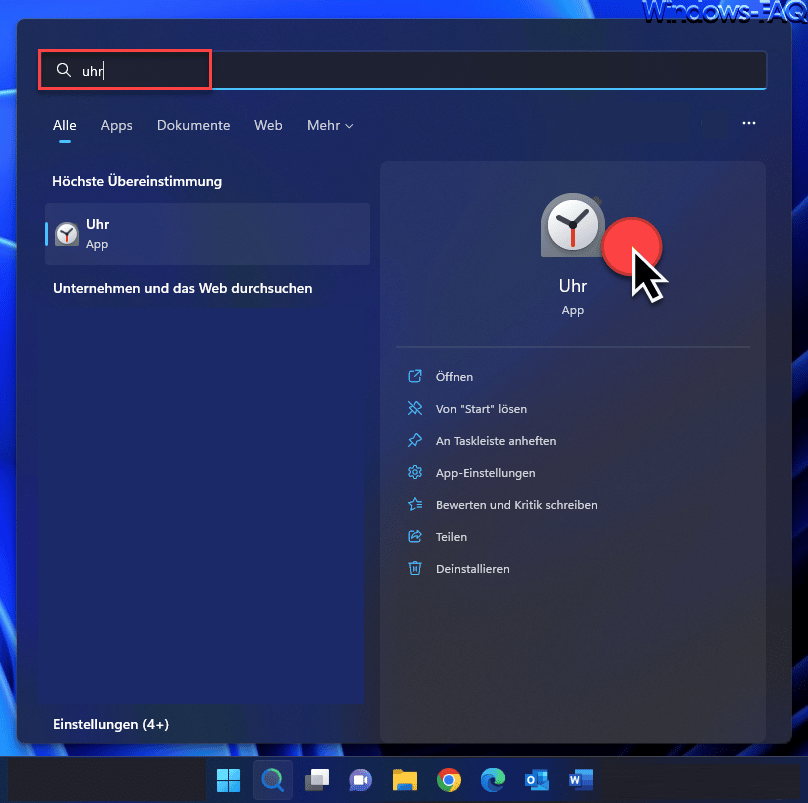Switch to the Apps tab
This screenshot has height=803, width=808.
116,125
